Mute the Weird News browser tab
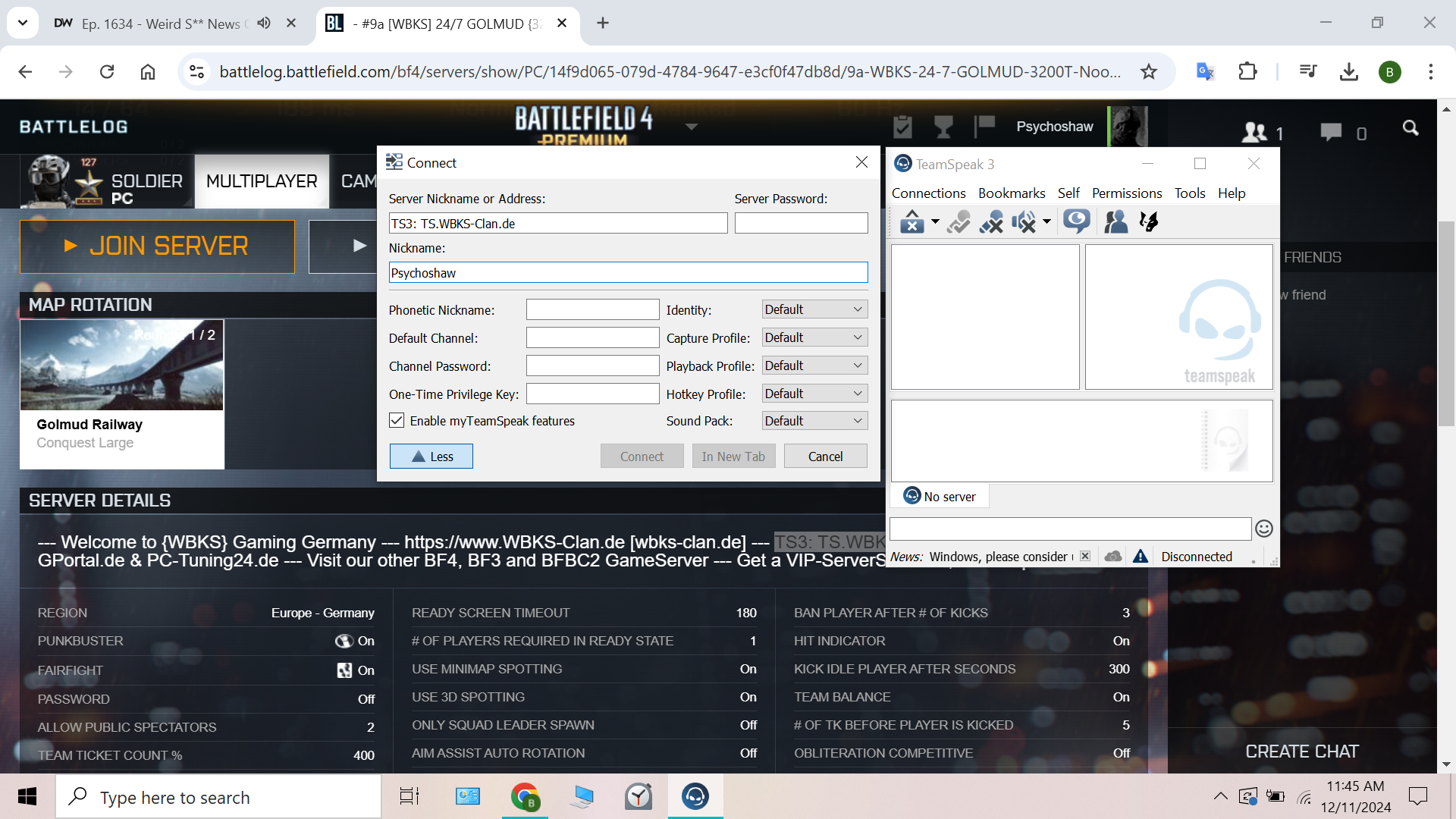 pyautogui.click(x=263, y=24)
